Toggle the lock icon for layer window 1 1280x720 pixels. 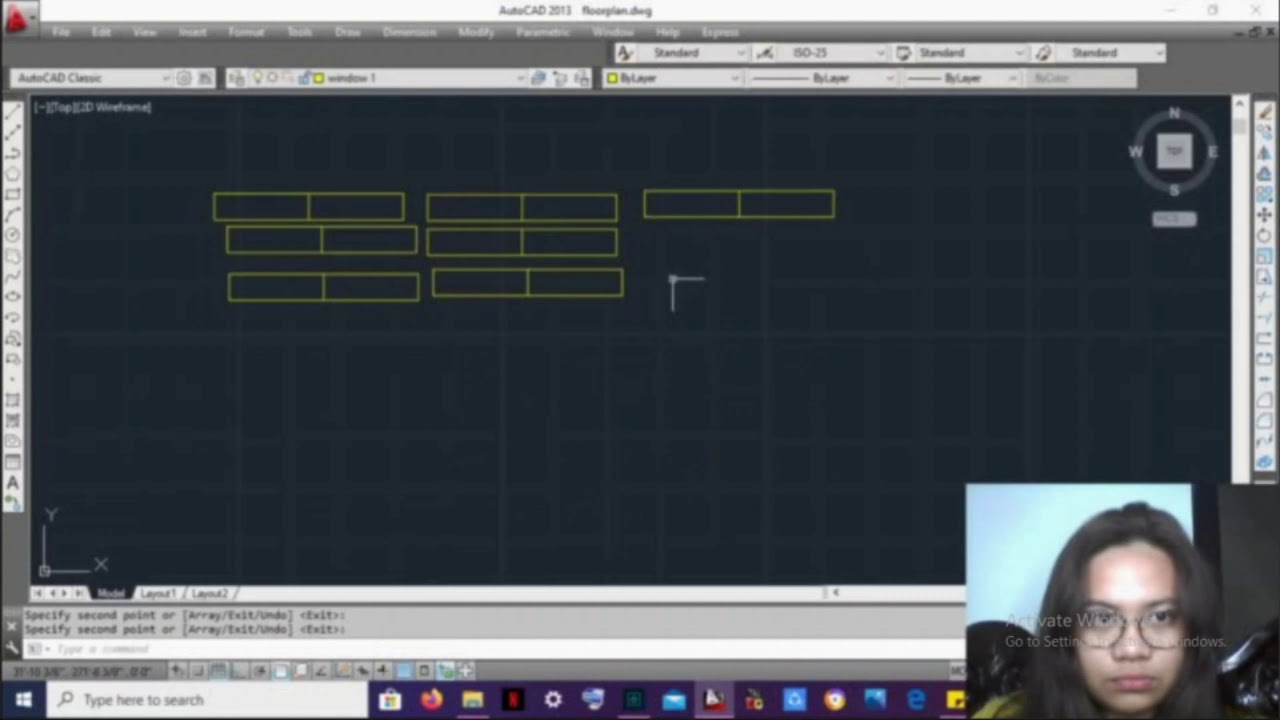click(x=304, y=78)
